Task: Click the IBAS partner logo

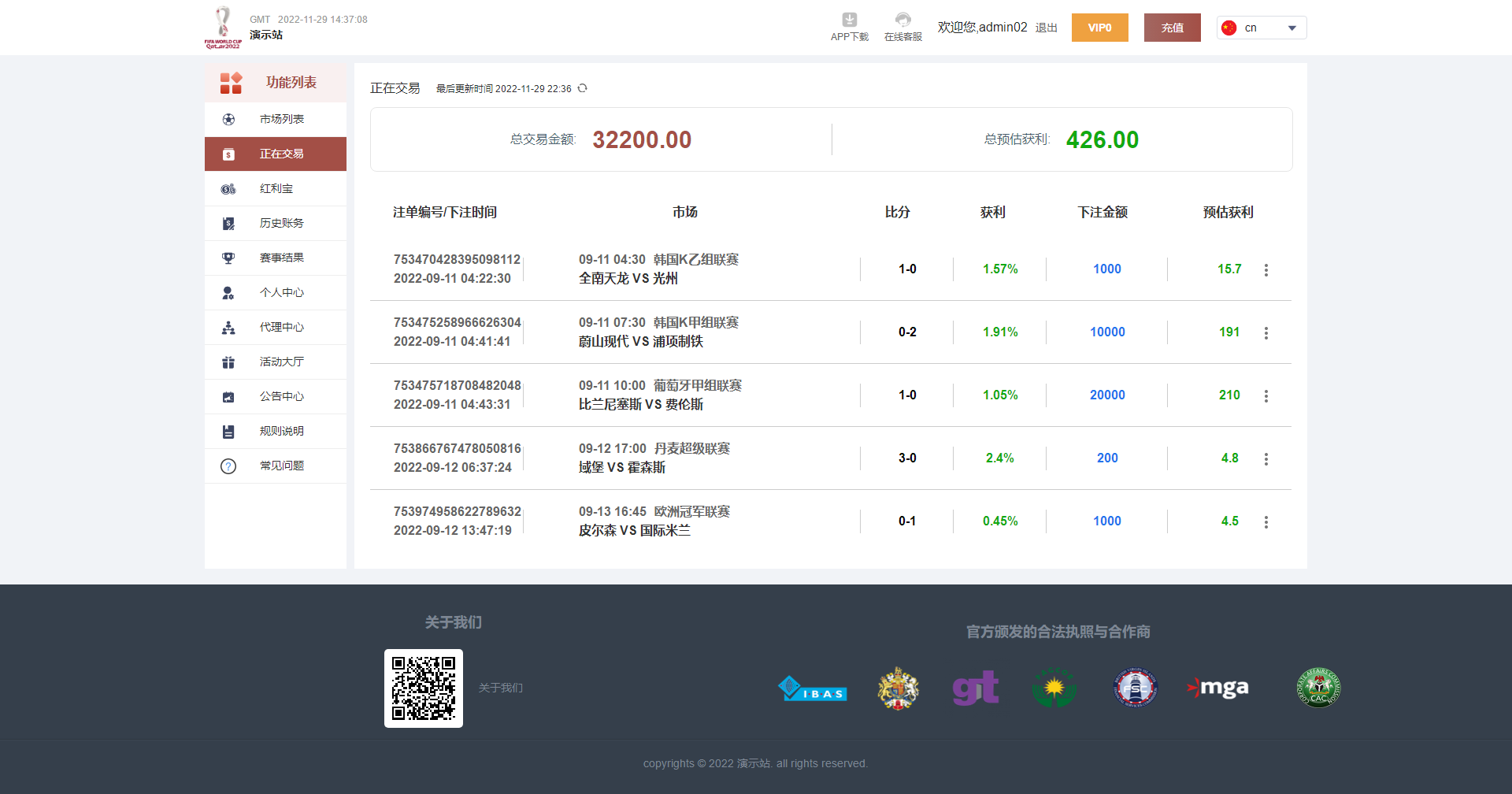Action: (812, 689)
